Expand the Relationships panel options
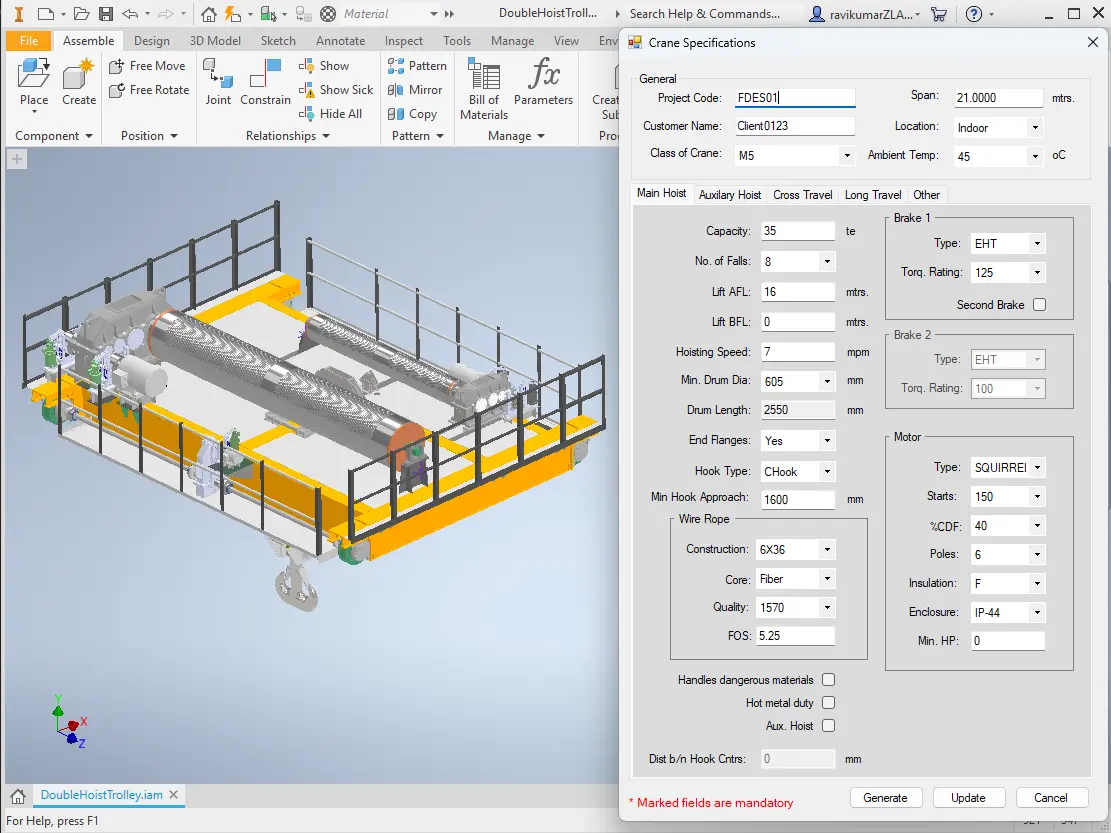Image resolution: width=1111 pixels, height=833 pixels. (325, 135)
